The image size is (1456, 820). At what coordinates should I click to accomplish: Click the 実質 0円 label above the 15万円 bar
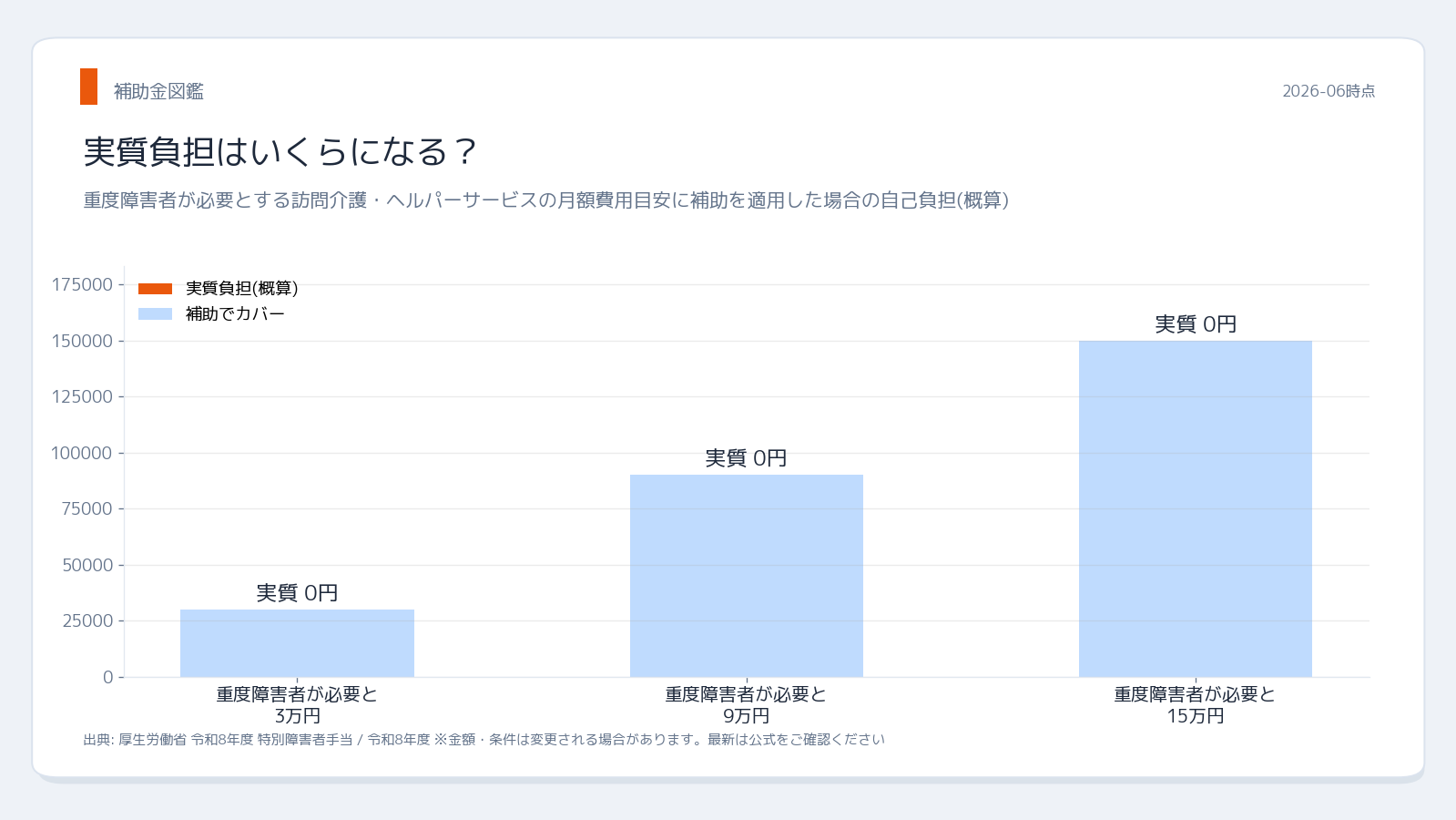pos(1196,324)
